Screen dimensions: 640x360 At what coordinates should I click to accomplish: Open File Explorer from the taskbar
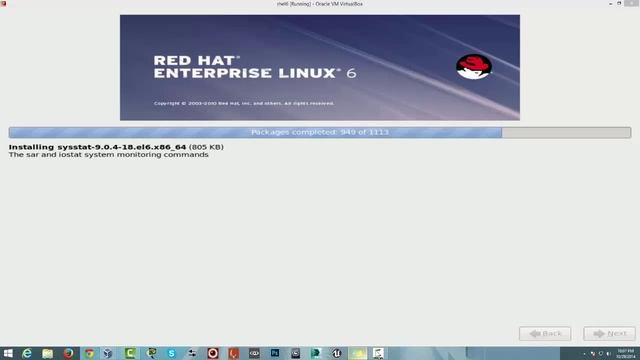click(48, 353)
